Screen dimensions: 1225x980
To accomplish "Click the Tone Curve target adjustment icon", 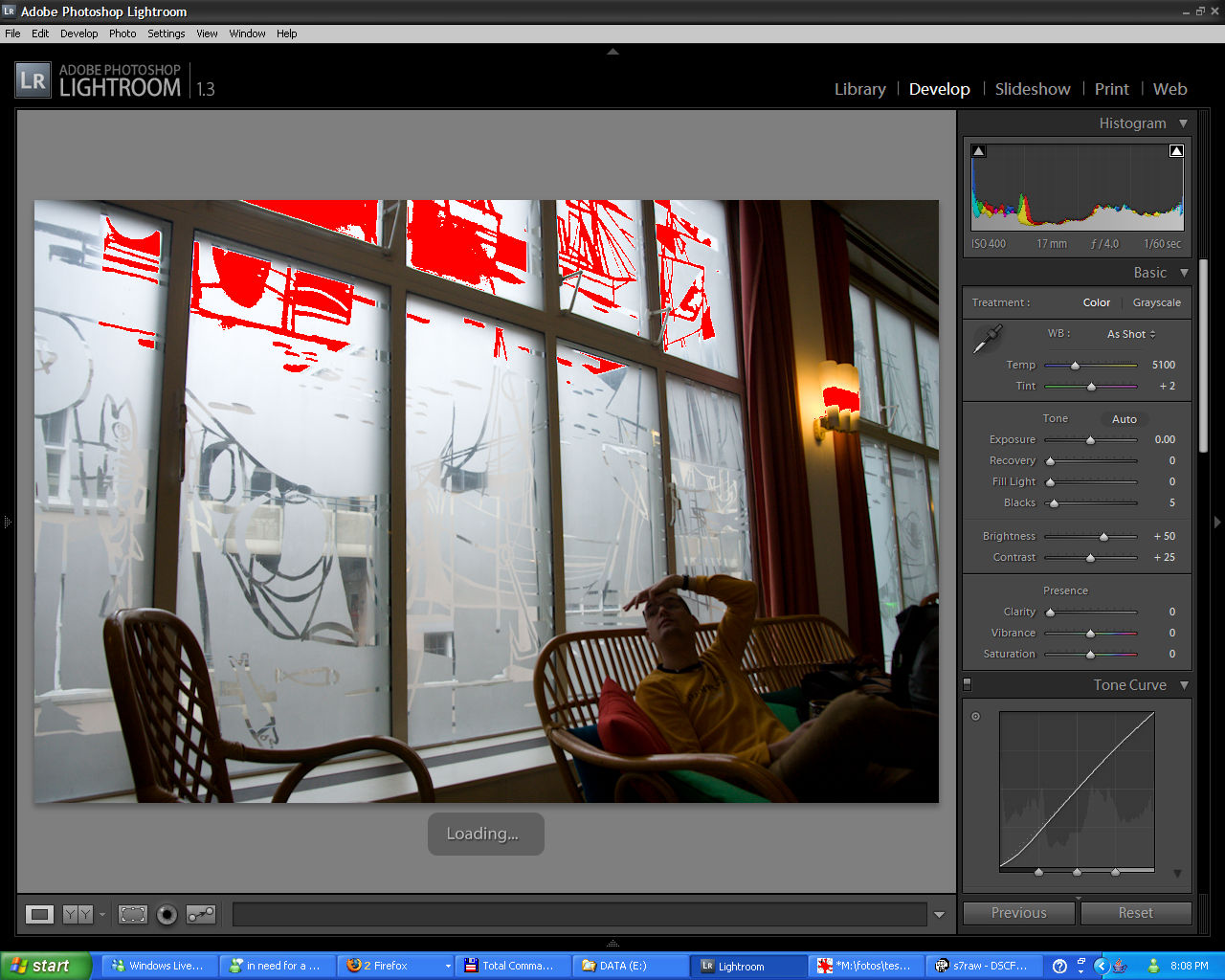I will pos(975,716).
